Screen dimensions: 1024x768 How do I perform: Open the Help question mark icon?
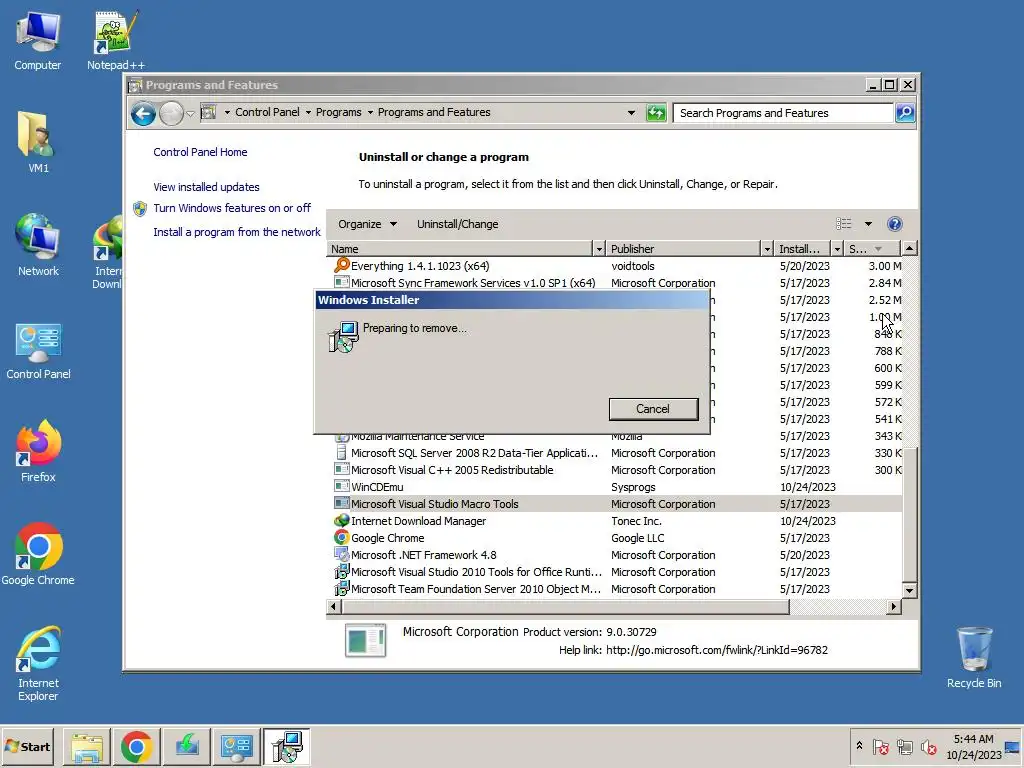(x=895, y=224)
